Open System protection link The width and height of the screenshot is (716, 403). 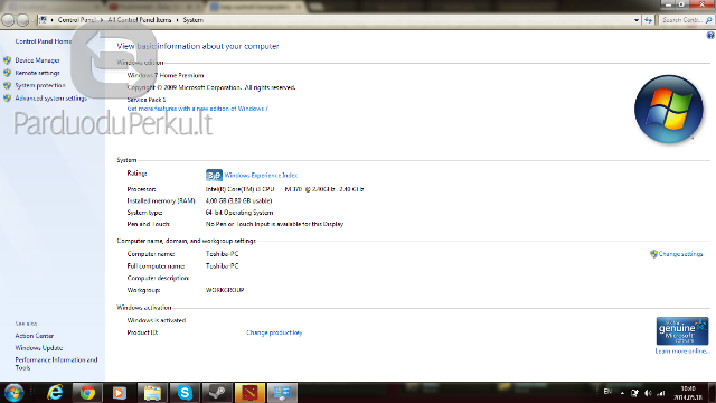[x=40, y=86]
